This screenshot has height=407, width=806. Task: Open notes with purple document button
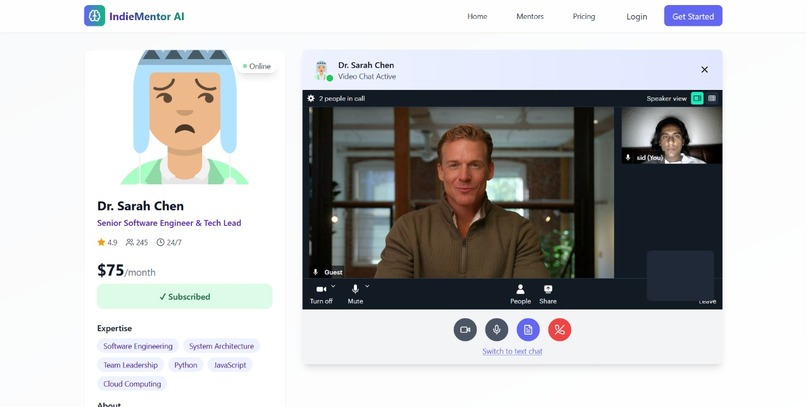[528, 329]
